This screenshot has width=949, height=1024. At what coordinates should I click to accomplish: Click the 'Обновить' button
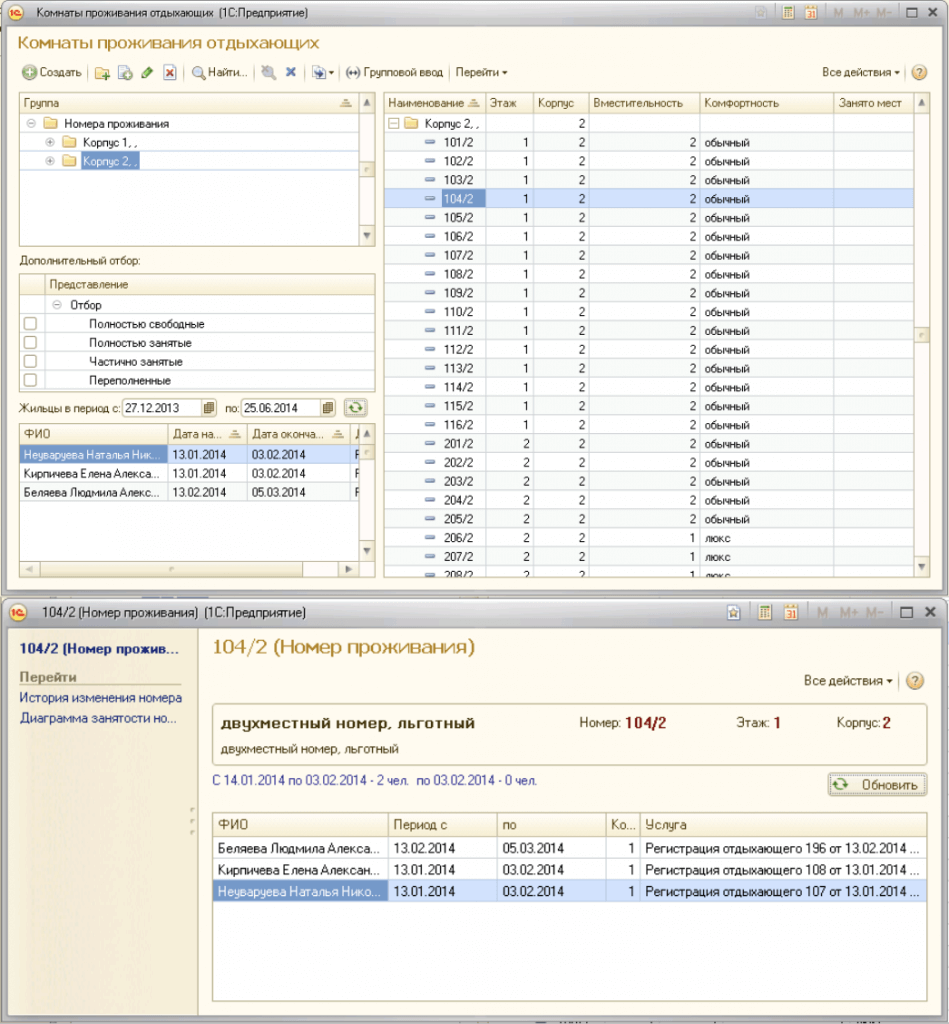[x=878, y=785]
